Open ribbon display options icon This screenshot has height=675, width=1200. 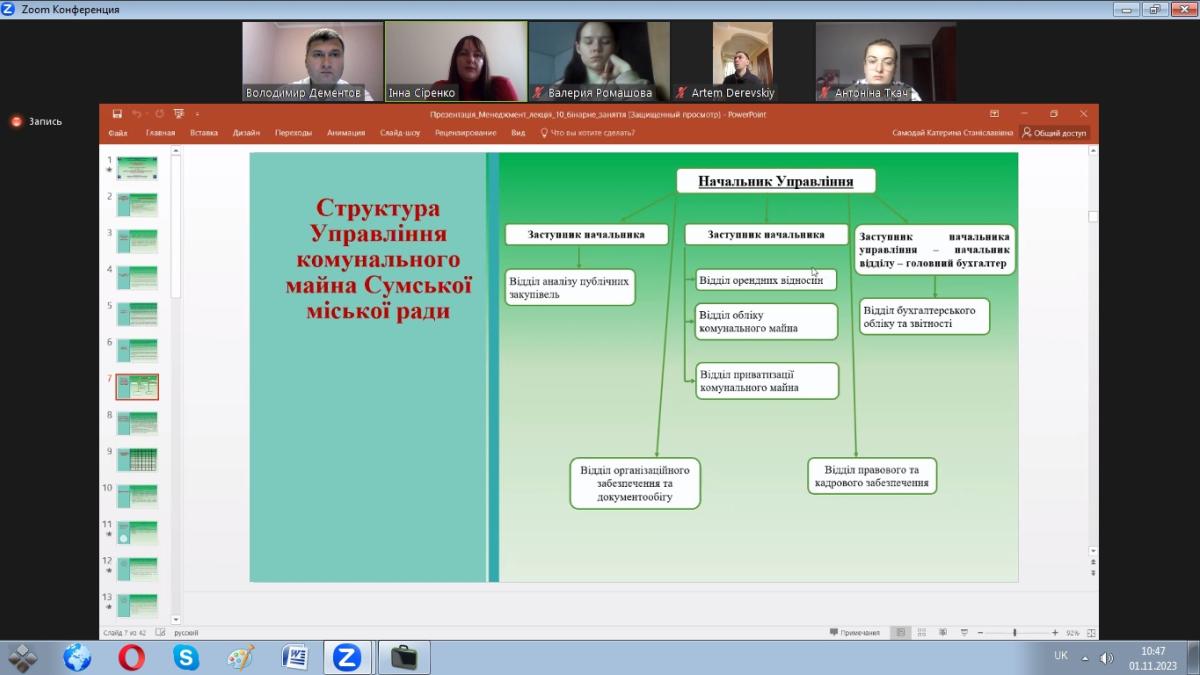click(994, 114)
